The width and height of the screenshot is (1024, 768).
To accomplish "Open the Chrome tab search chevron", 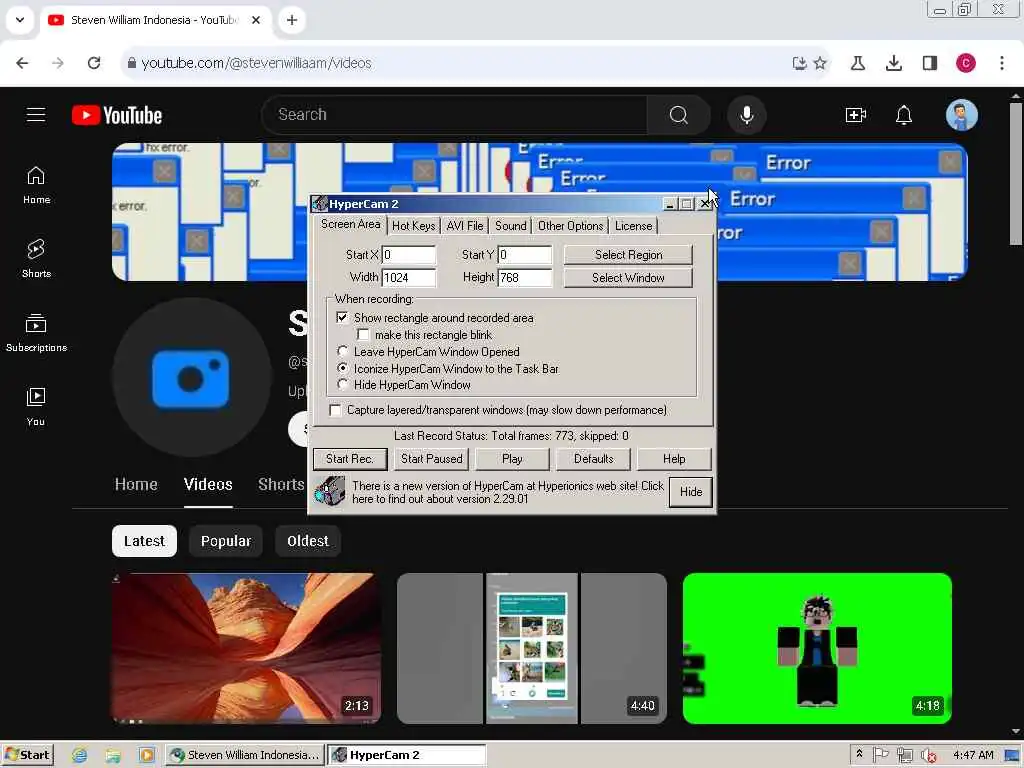I will pyautogui.click(x=20, y=20).
